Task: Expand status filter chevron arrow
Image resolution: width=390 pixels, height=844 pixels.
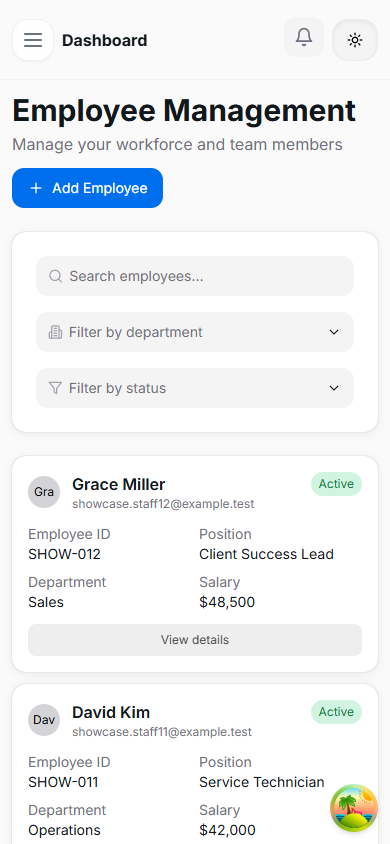Action: pyautogui.click(x=334, y=388)
